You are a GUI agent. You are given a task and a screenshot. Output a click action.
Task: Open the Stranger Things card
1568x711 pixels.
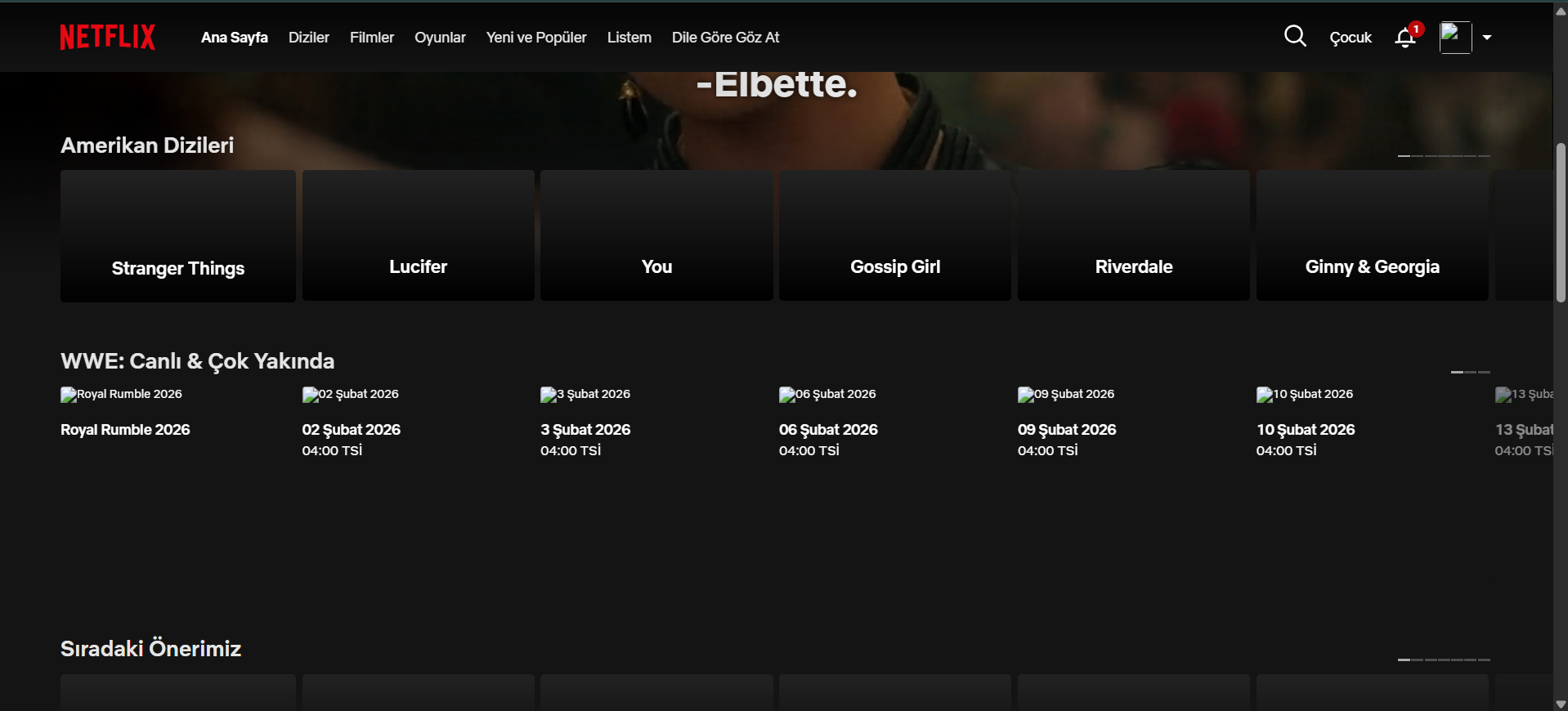coord(178,236)
